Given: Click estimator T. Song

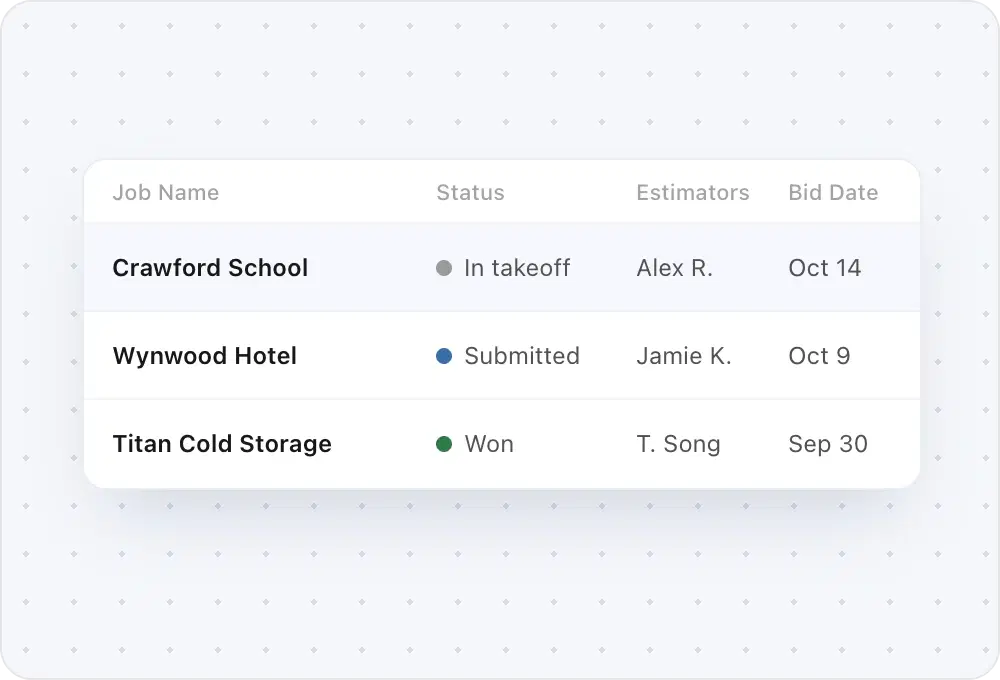Looking at the screenshot, I should point(679,444).
